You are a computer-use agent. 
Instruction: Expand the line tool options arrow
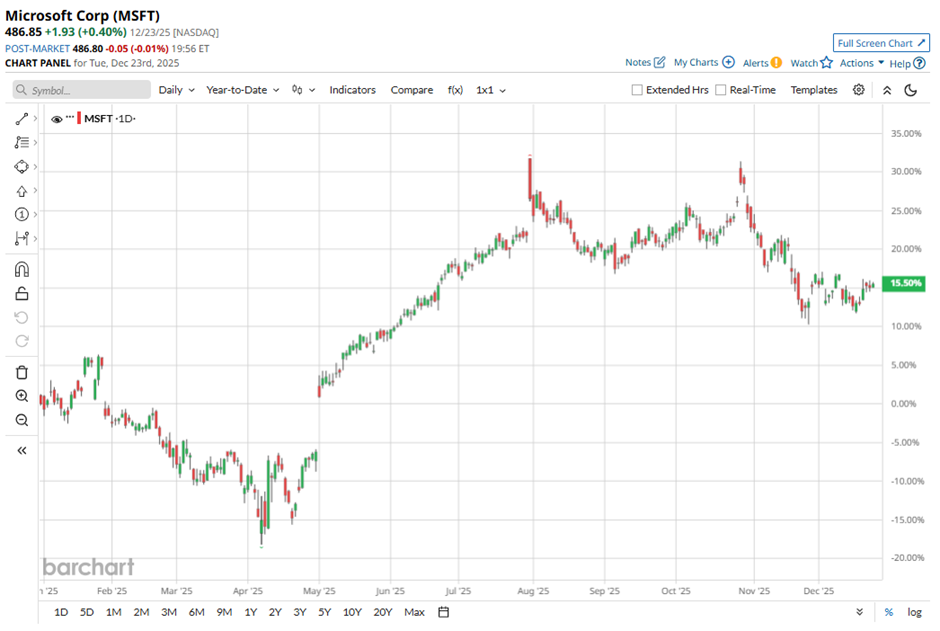[x=35, y=119]
